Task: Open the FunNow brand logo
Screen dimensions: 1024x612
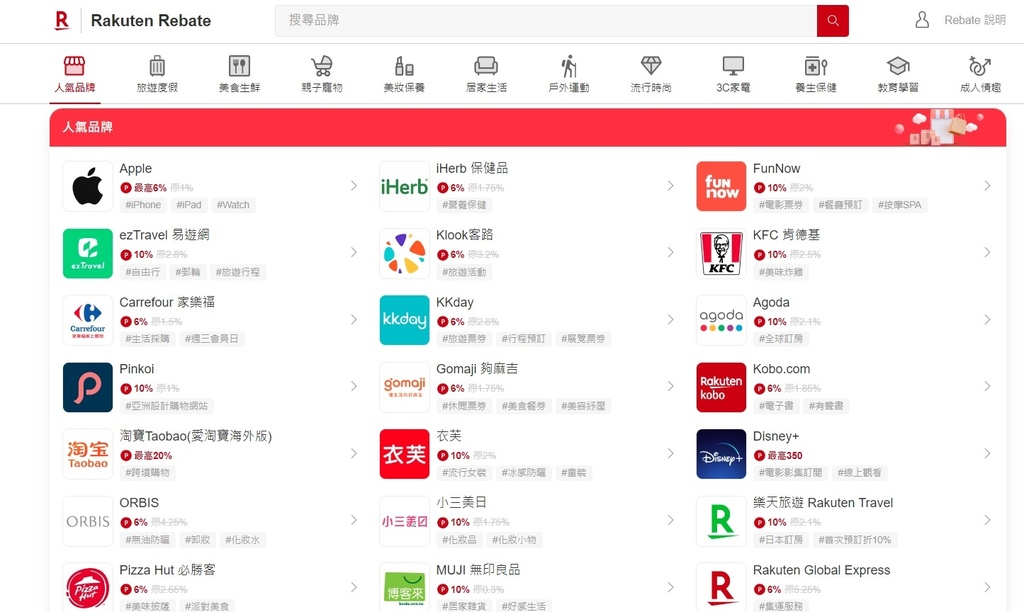Action: 721,186
